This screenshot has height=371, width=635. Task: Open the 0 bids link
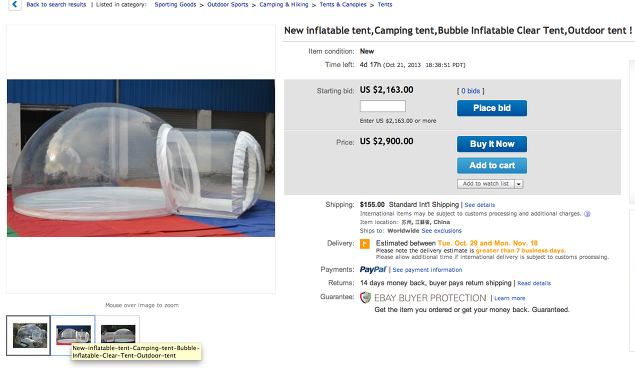tap(470, 91)
